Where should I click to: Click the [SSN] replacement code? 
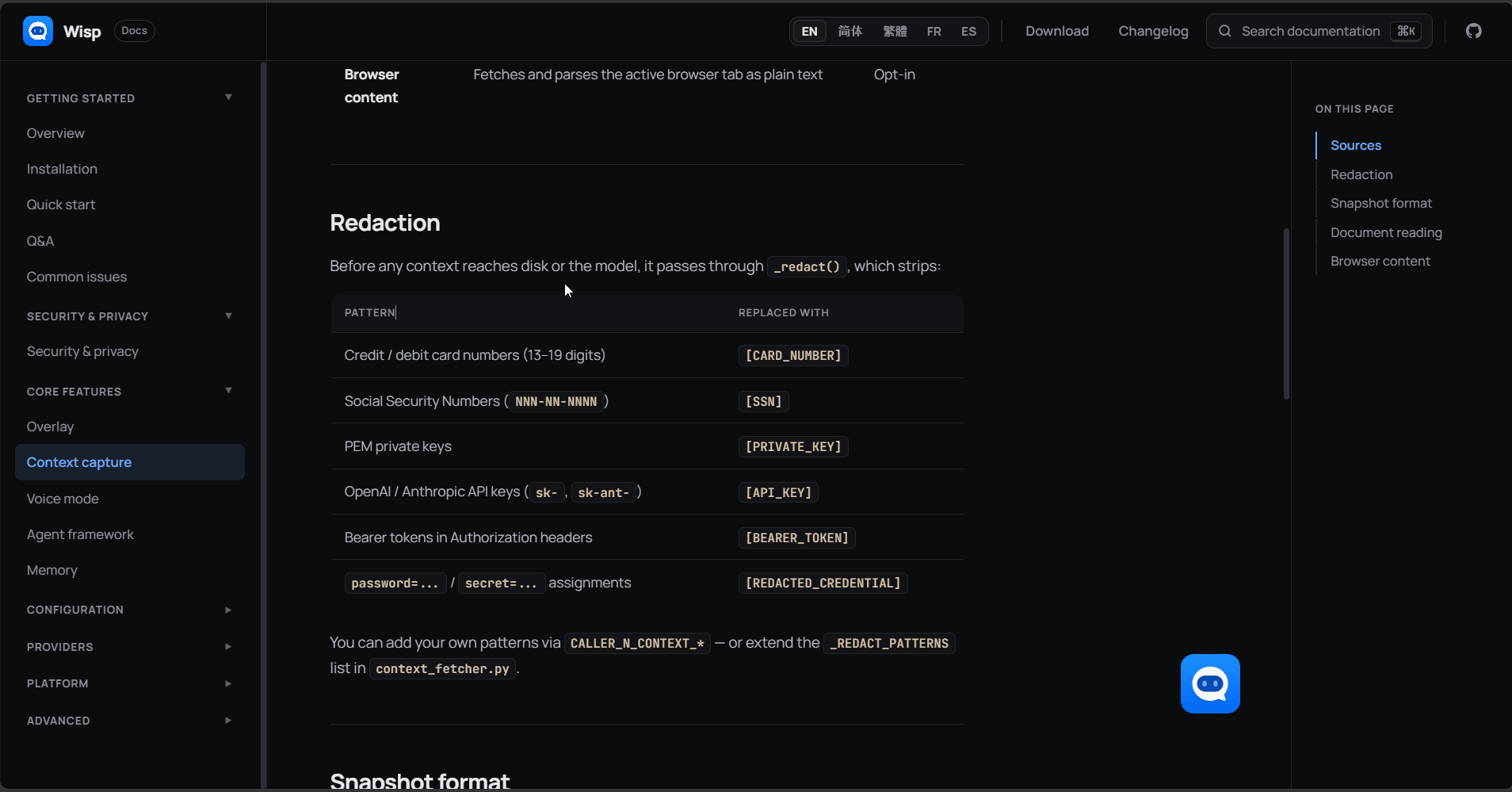pyautogui.click(x=764, y=401)
